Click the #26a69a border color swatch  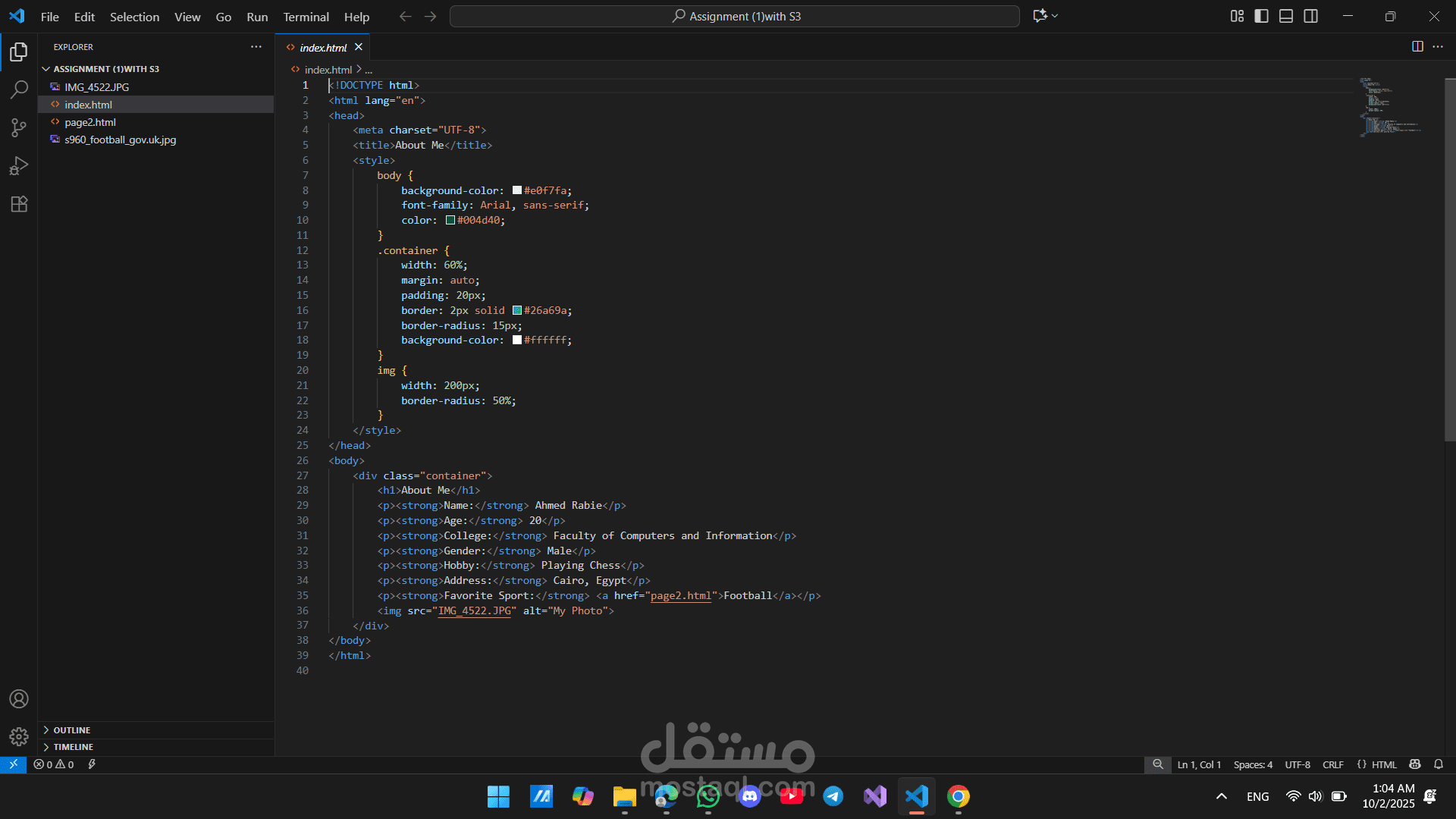(x=517, y=310)
